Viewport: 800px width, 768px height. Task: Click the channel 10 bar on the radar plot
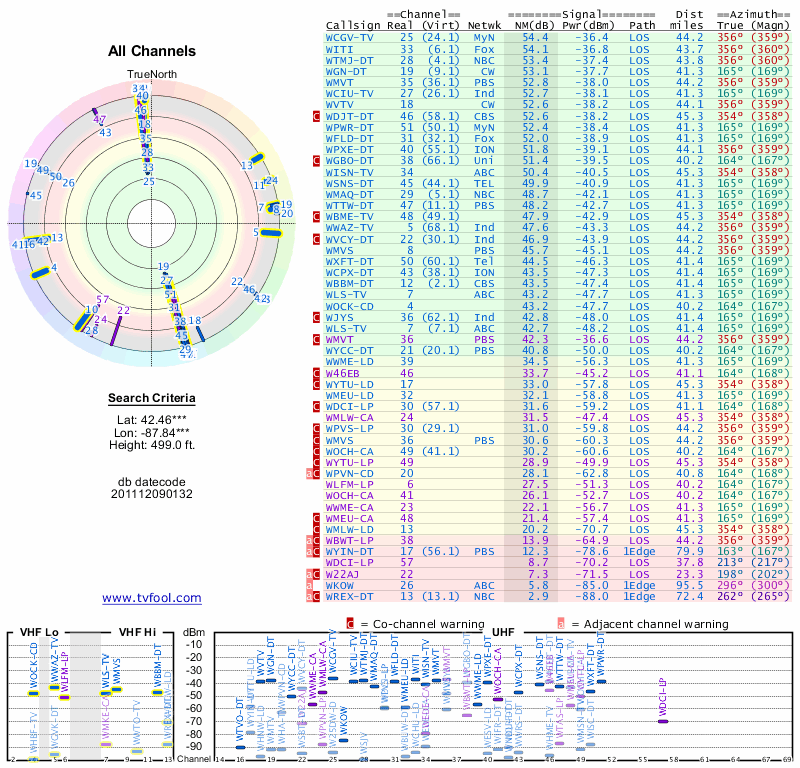(82, 321)
